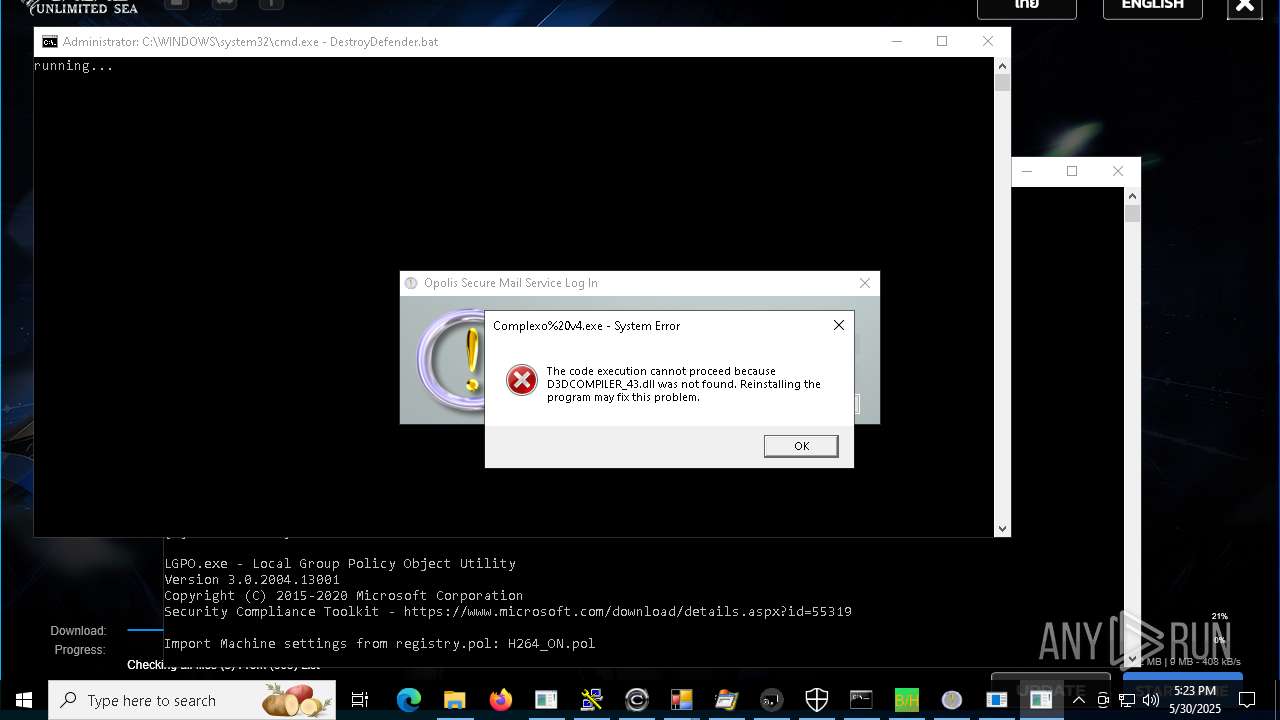The height and width of the screenshot is (720, 1280).
Task: Click OK in the System Error dialog
Action: click(x=801, y=446)
